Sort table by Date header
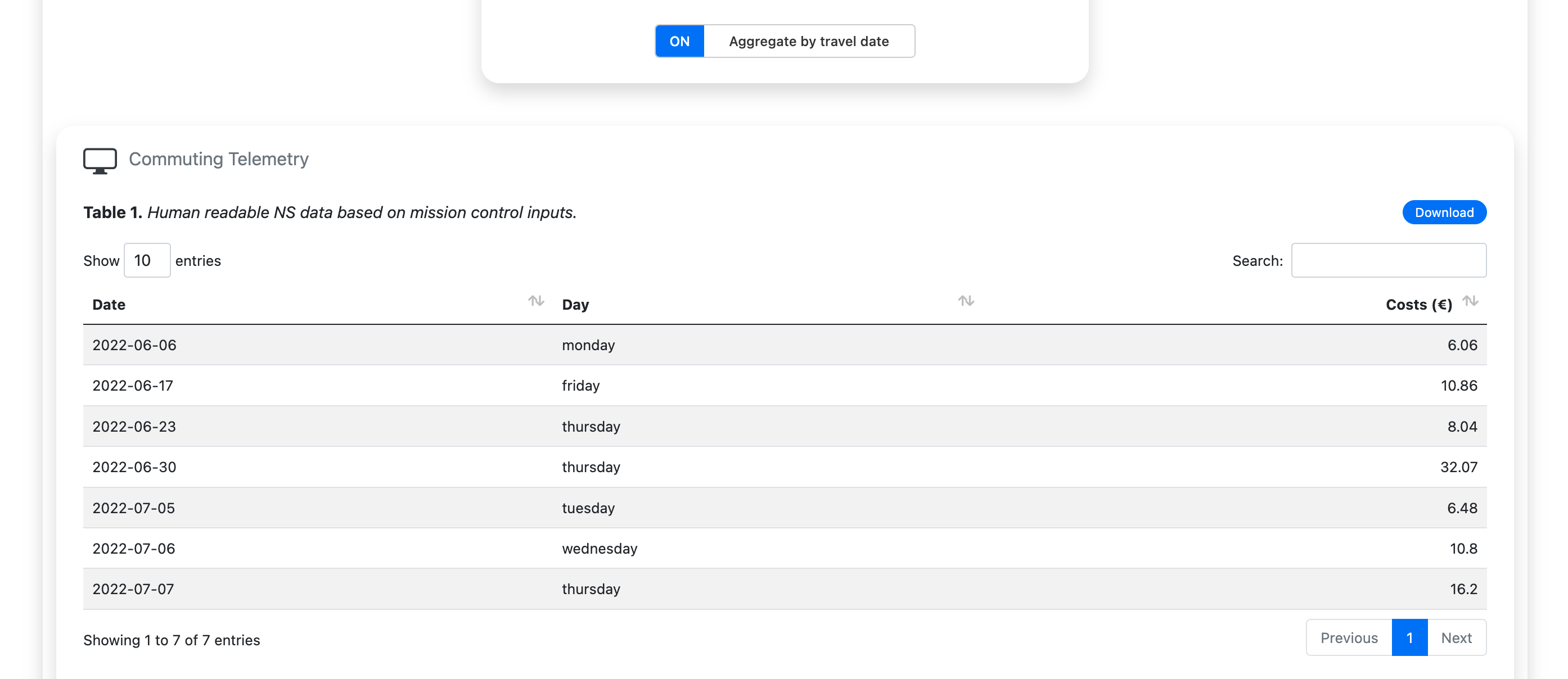The height and width of the screenshot is (679, 1568). tap(109, 304)
